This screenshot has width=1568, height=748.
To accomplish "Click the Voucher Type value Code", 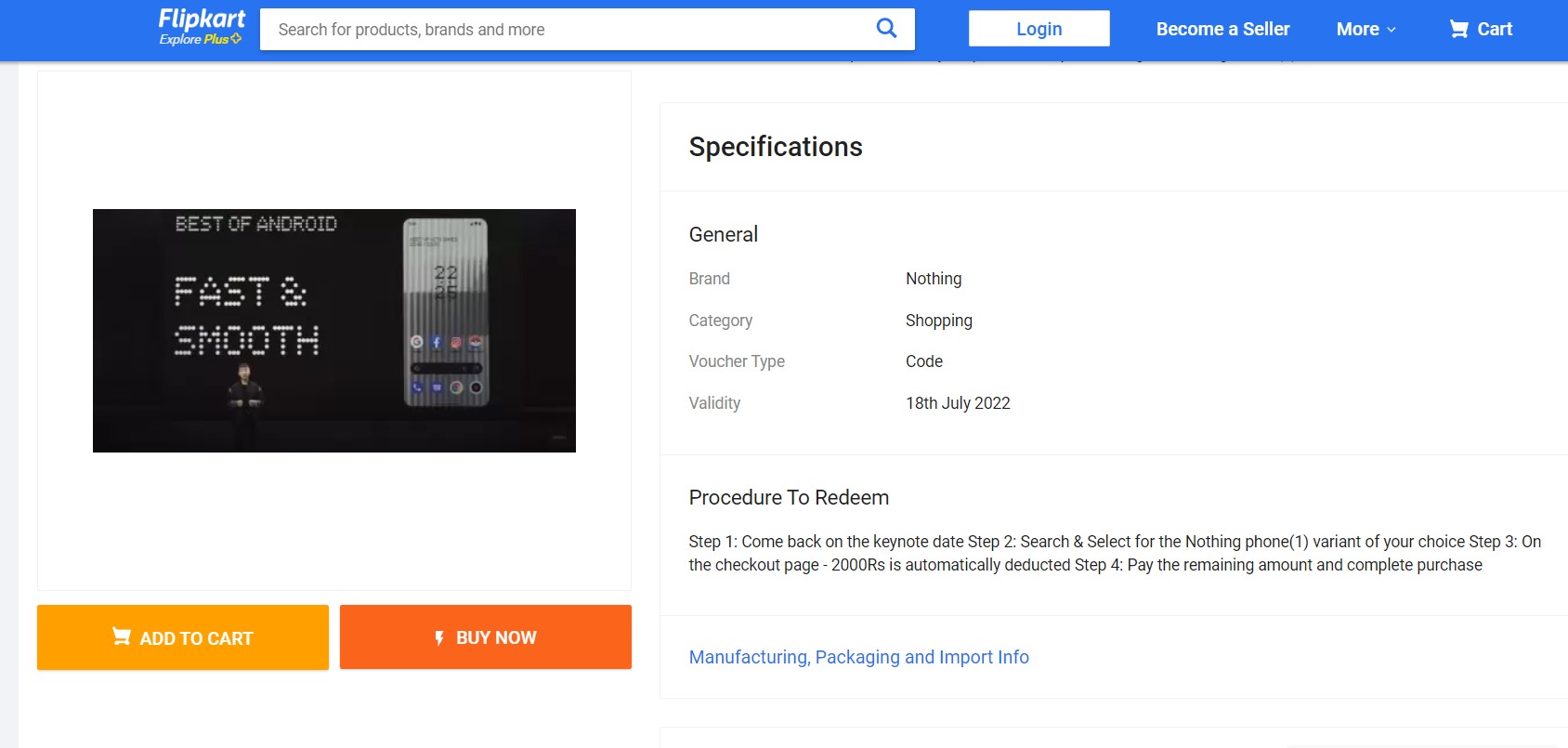I will point(924,361).
